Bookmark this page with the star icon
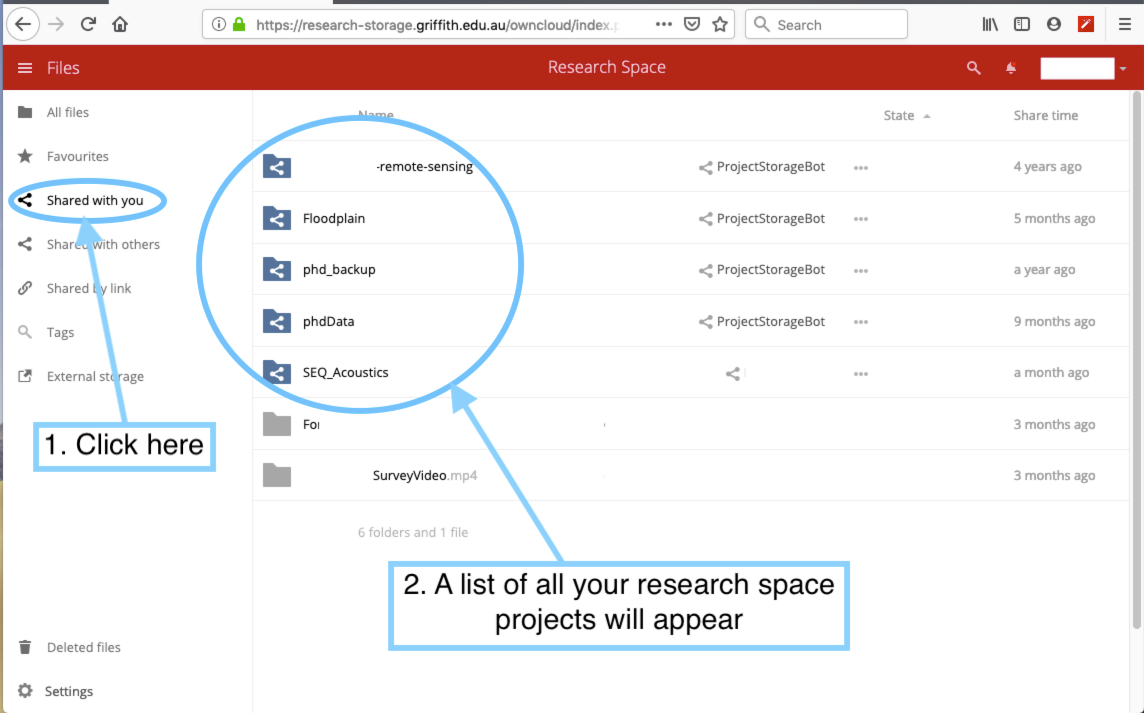 click(x=720, y=24)
